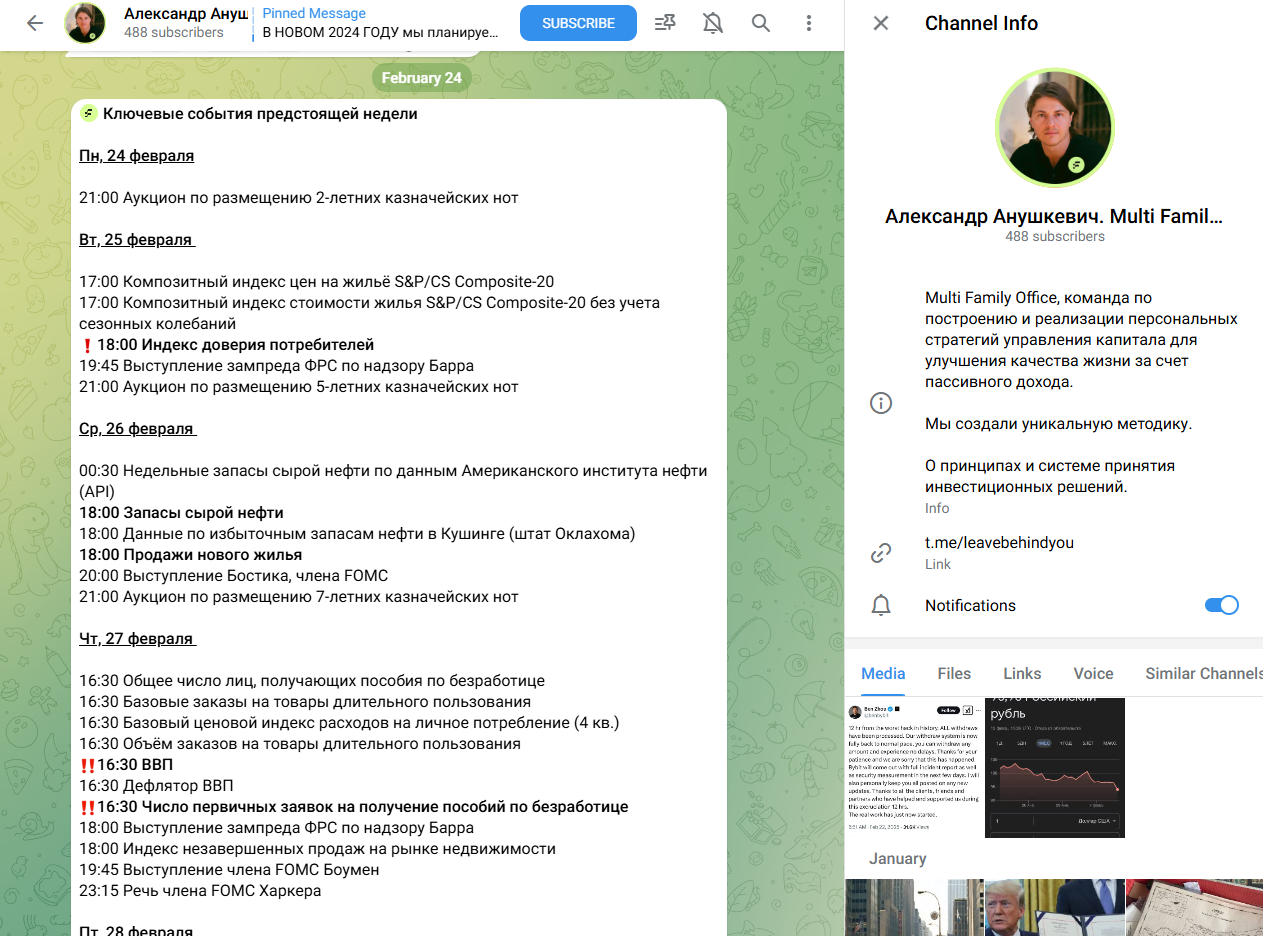Subscribe to the channel
The width and height of the screenshot is (1263, 936).
coord(578,23)
